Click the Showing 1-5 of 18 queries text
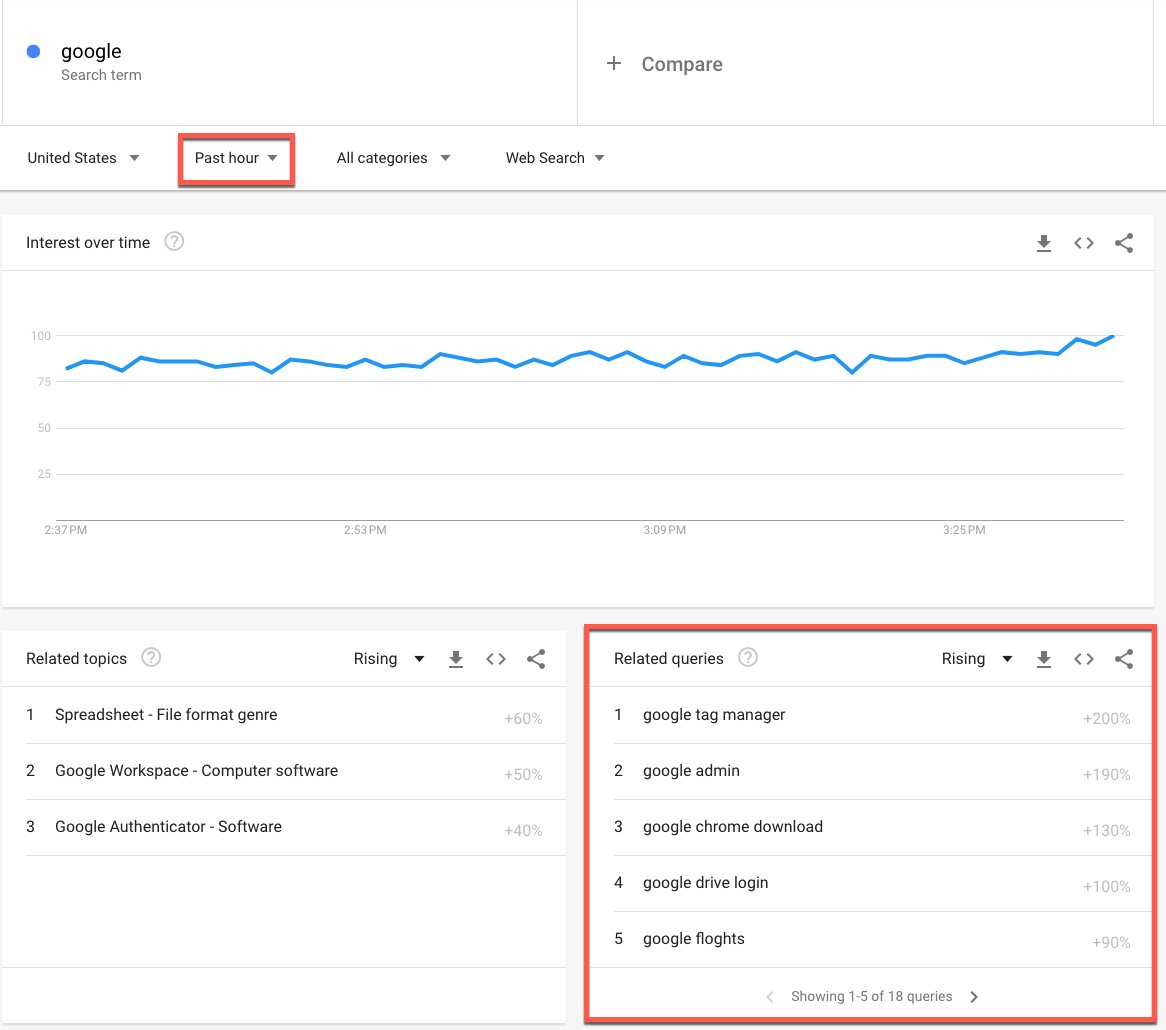Viewport: 1166px width, 1030px height. [872, 997]
